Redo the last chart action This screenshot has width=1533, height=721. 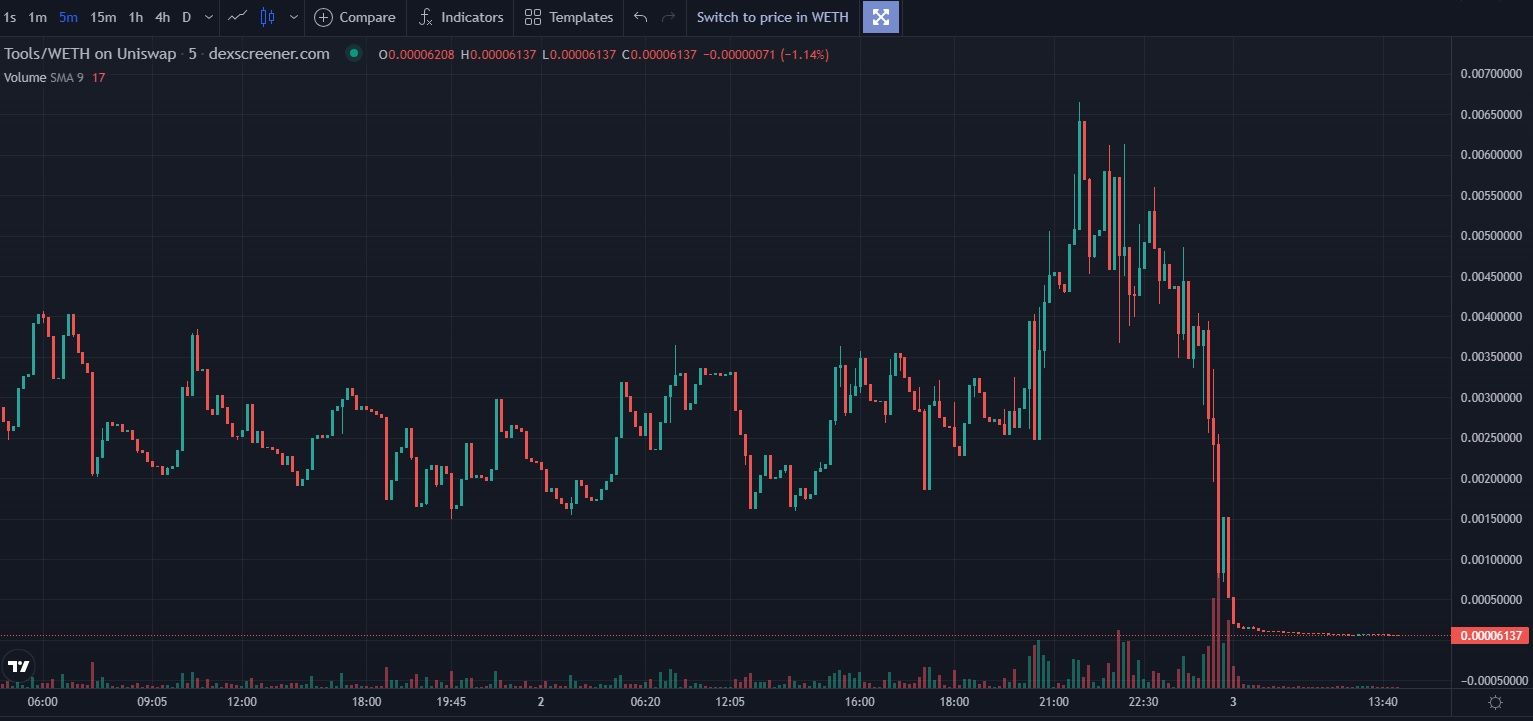pyautogui.click(x=669, y=17)
